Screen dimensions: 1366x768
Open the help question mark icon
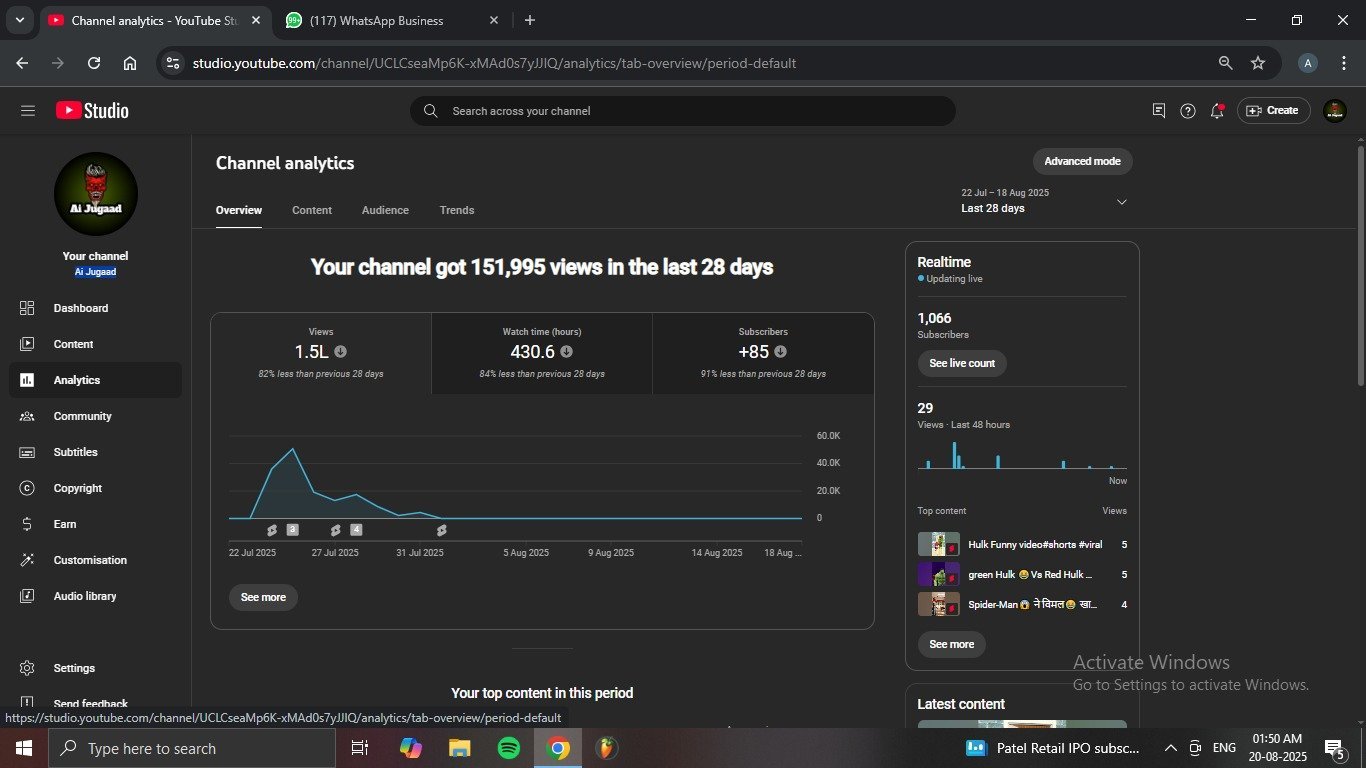(x=1187, y=111)
